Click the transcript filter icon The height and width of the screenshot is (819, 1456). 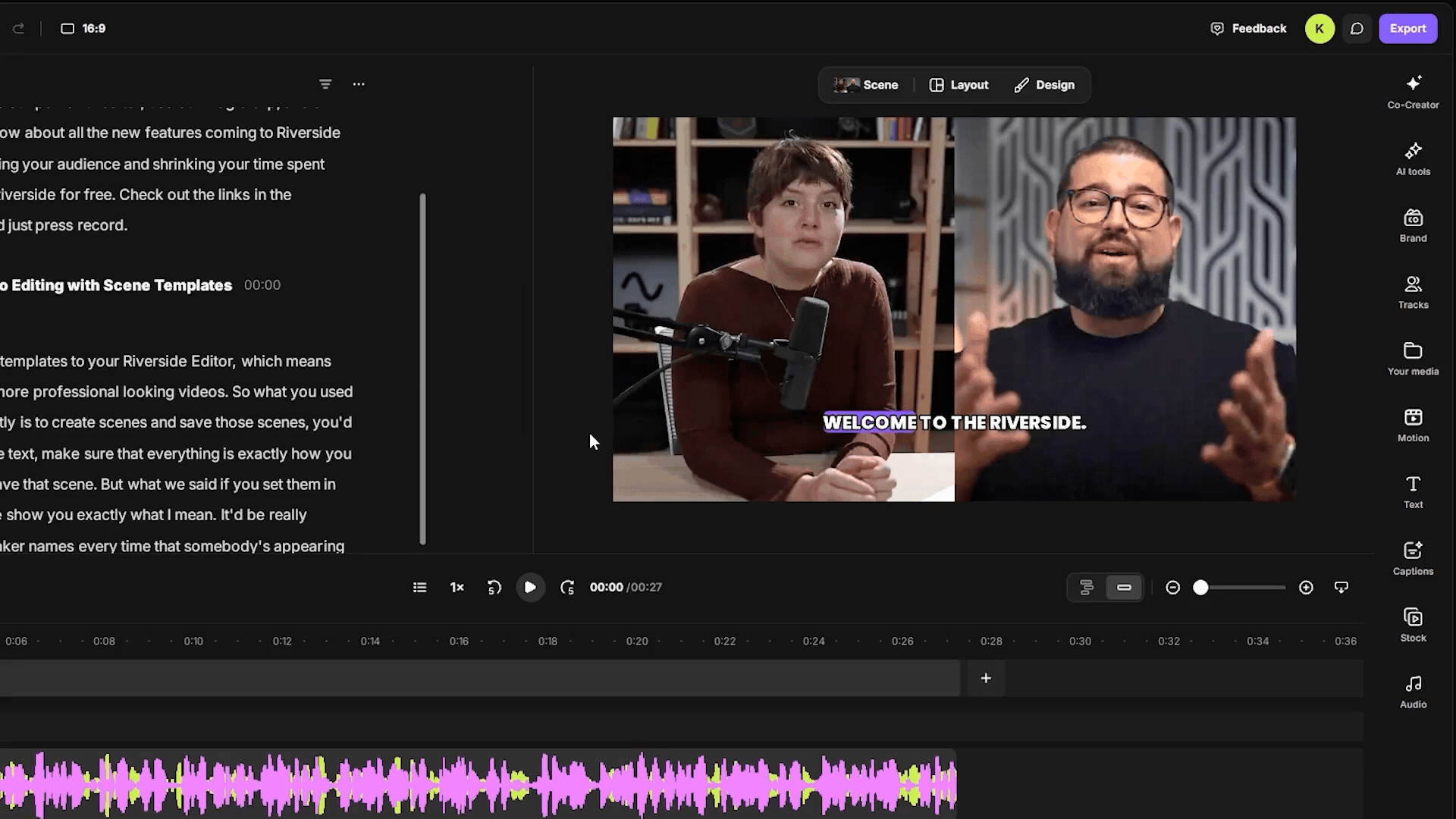(325, 84)
